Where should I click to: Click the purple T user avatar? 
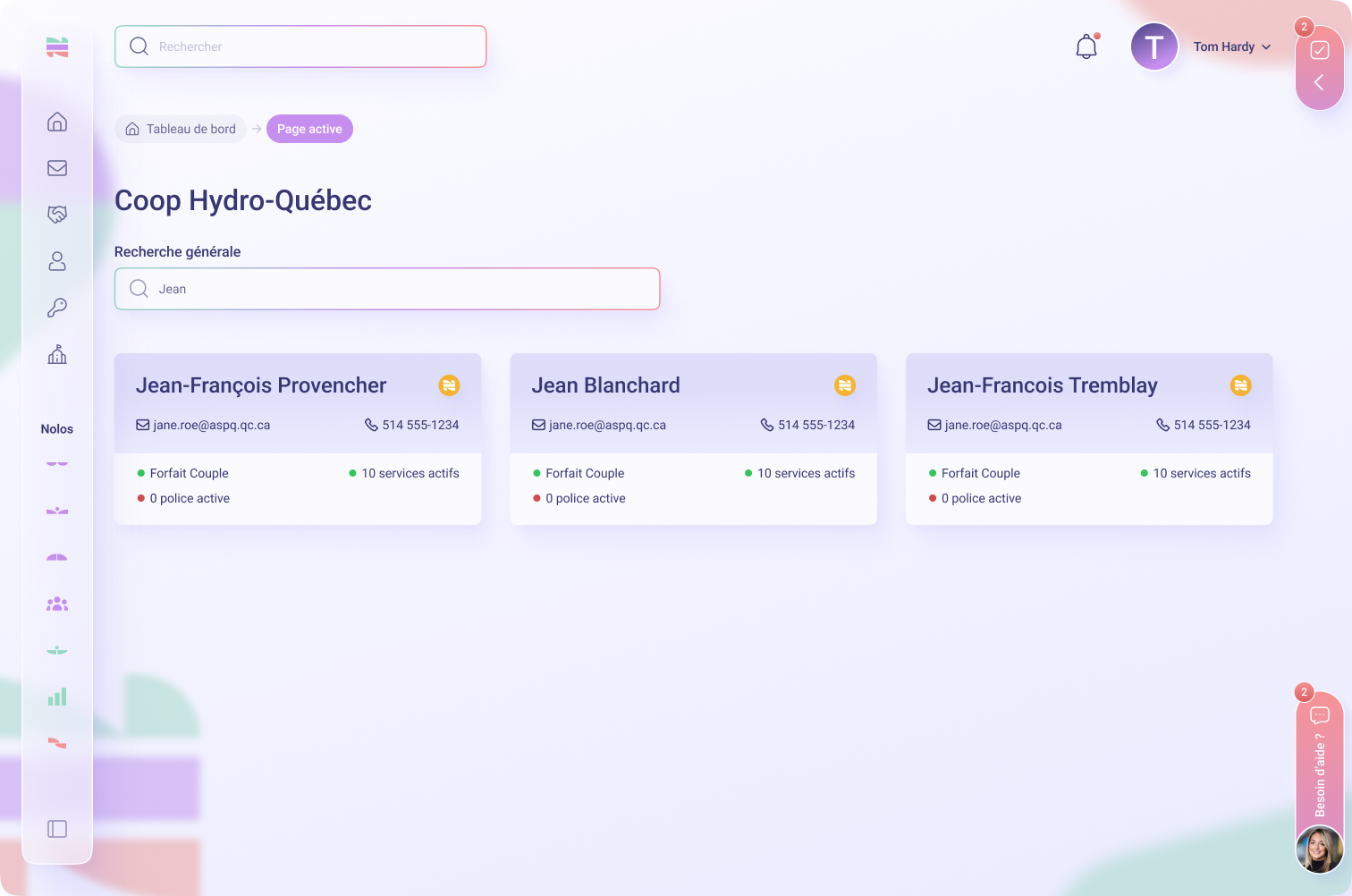[x=1154, y=46]
